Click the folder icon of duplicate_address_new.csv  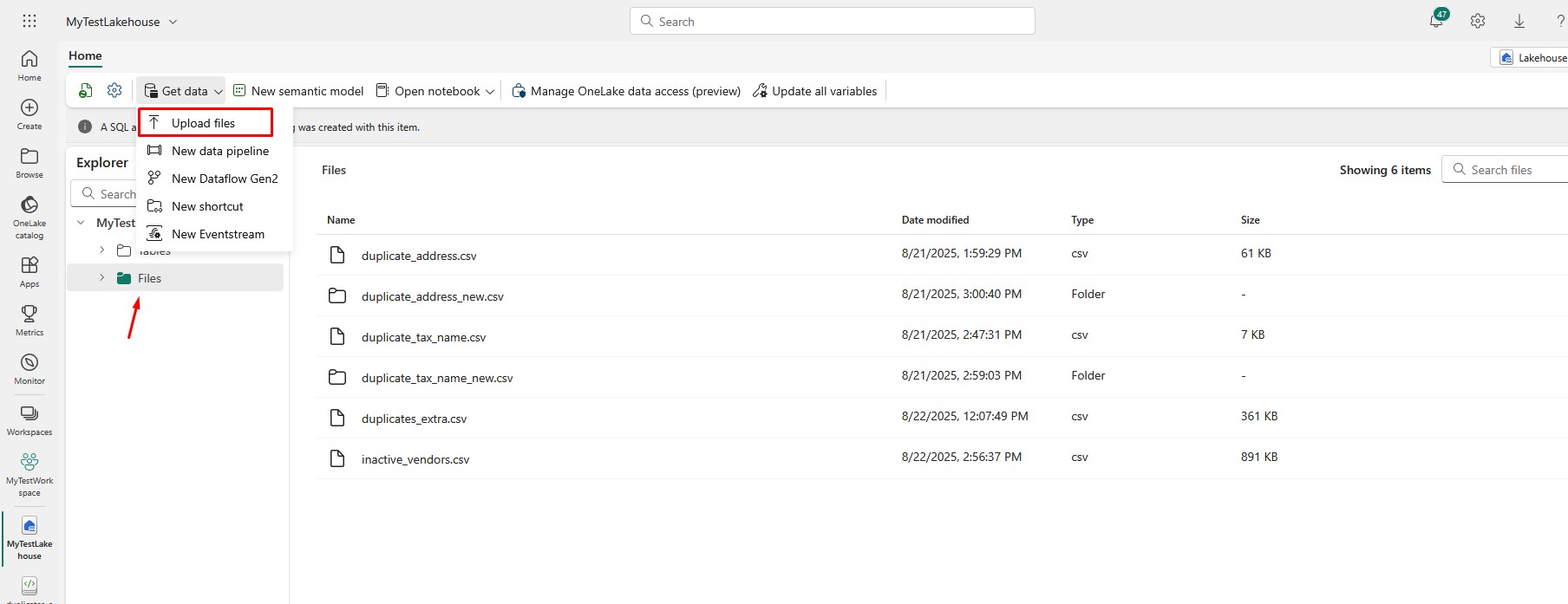(x=337, y=296)
